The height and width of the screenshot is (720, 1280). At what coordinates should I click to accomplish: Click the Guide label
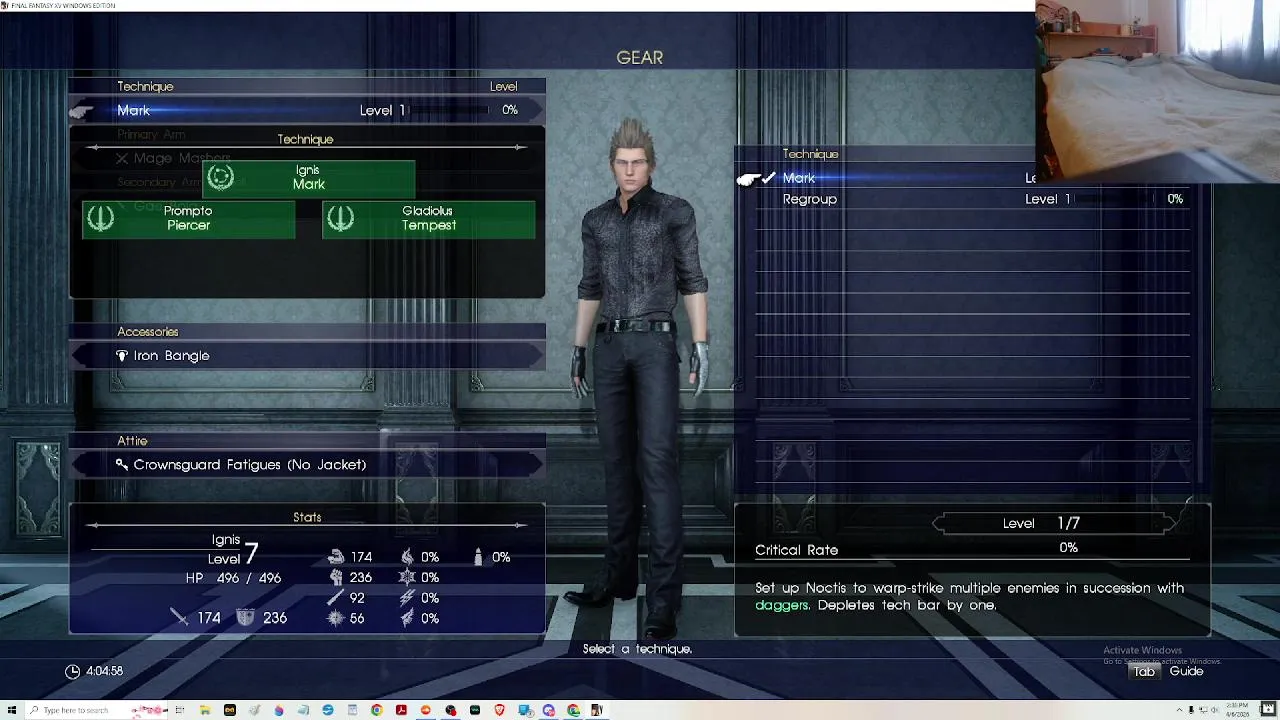coord(1187,671)
